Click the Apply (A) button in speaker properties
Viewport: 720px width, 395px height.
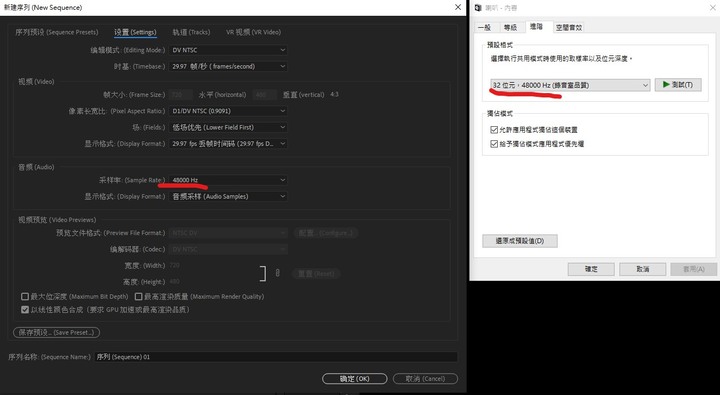(694, 269)
